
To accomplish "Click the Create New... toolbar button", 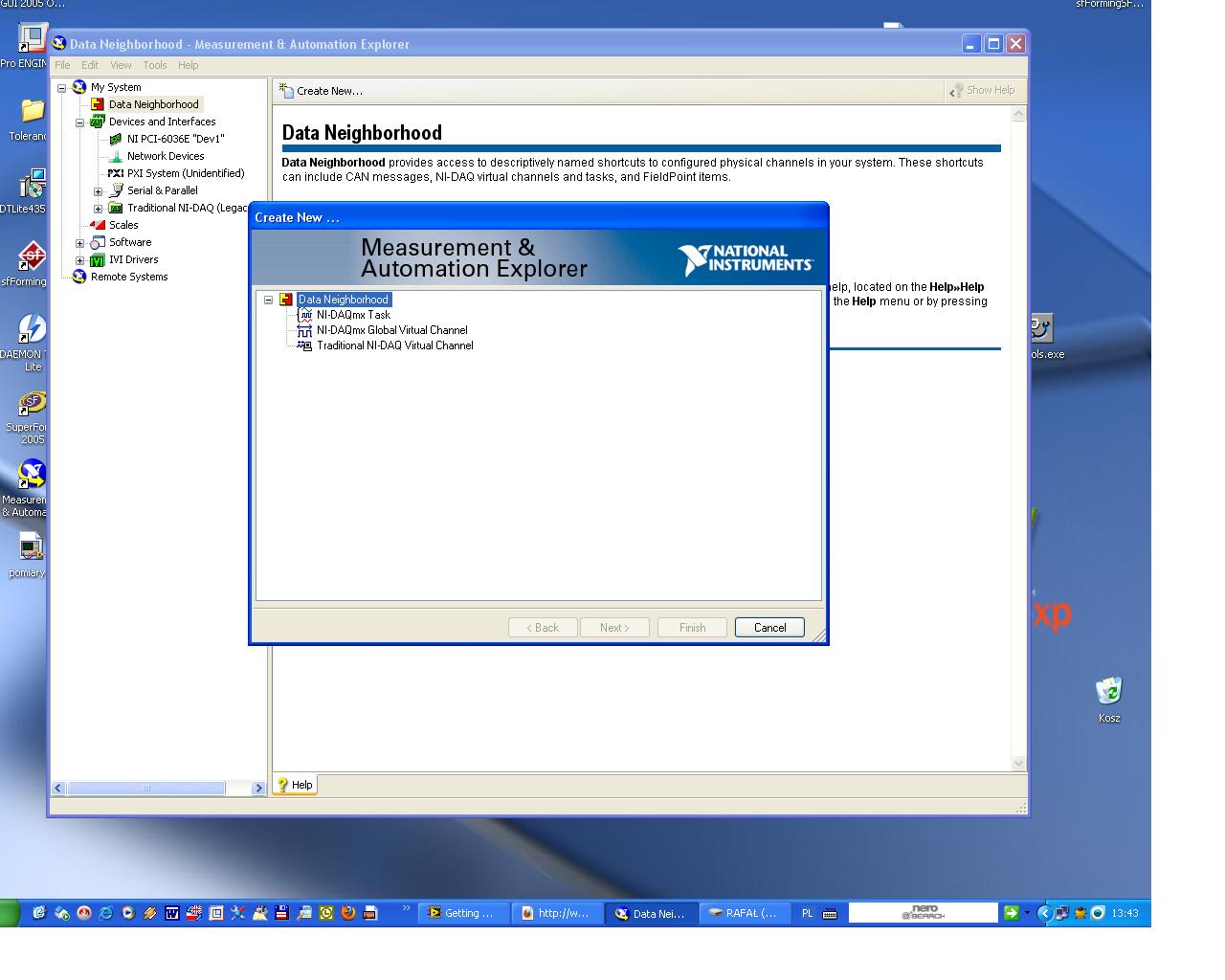I will pos(321,91).
